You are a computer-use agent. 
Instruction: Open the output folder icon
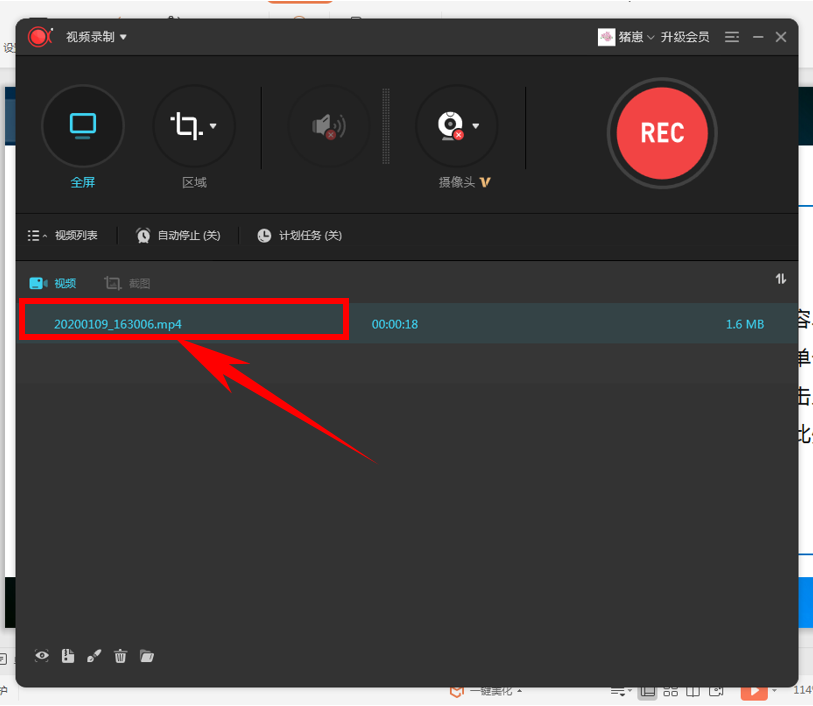coord(147,656)
